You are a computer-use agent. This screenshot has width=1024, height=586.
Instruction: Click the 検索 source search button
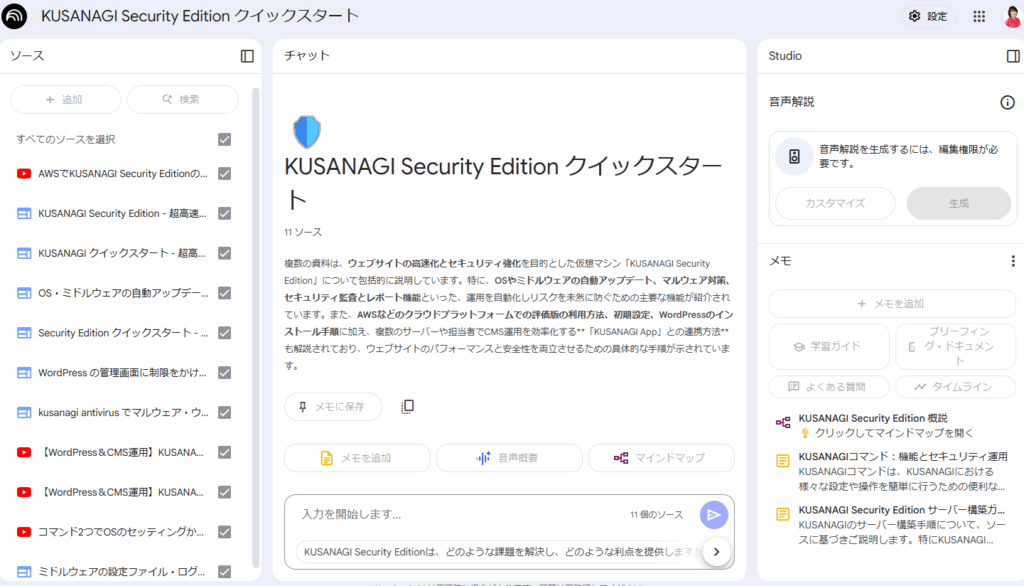[183, 99]
